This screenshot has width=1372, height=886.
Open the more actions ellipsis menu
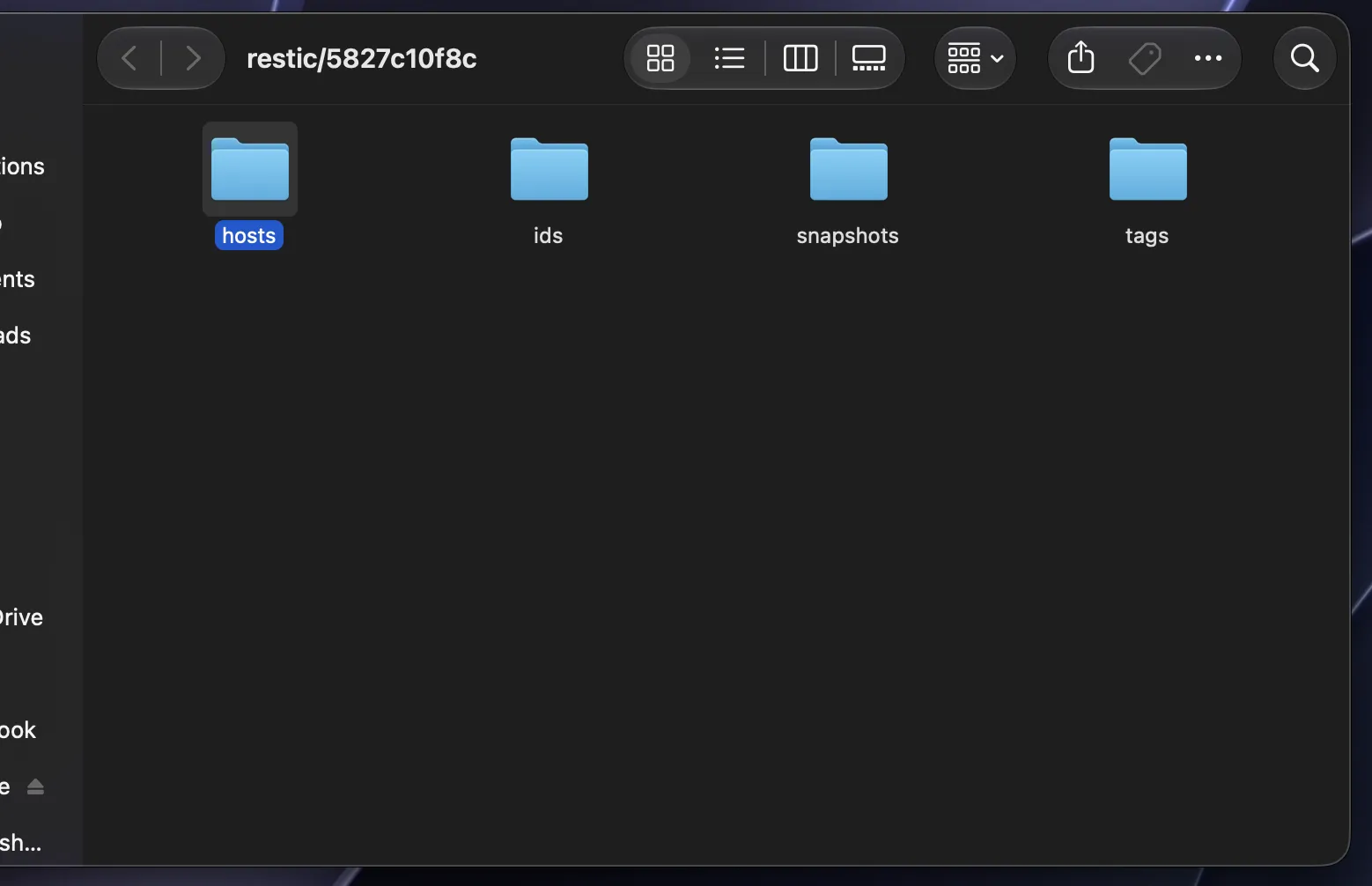1208,58
